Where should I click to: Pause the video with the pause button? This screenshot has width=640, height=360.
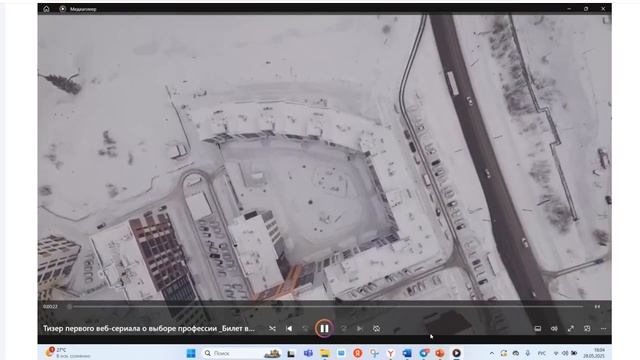pyautogui.click(x=324, y=328)
